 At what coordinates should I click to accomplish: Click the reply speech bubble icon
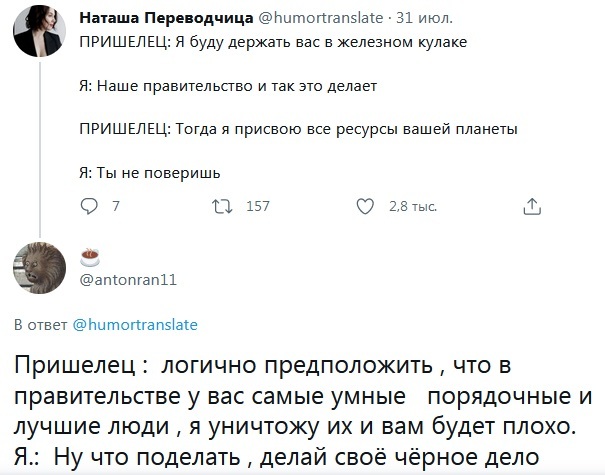tap(87, 207)
